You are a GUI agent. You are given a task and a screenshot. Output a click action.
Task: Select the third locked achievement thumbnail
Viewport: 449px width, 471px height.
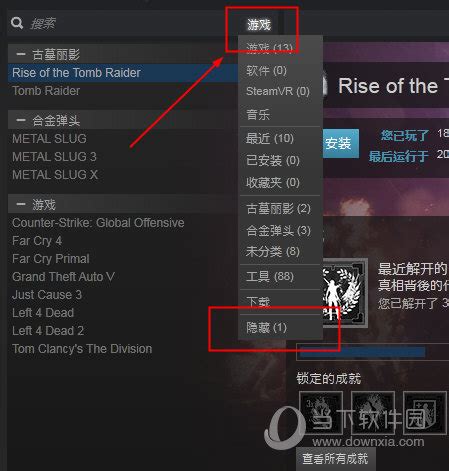pyautogui.click(x=425, y=413)
